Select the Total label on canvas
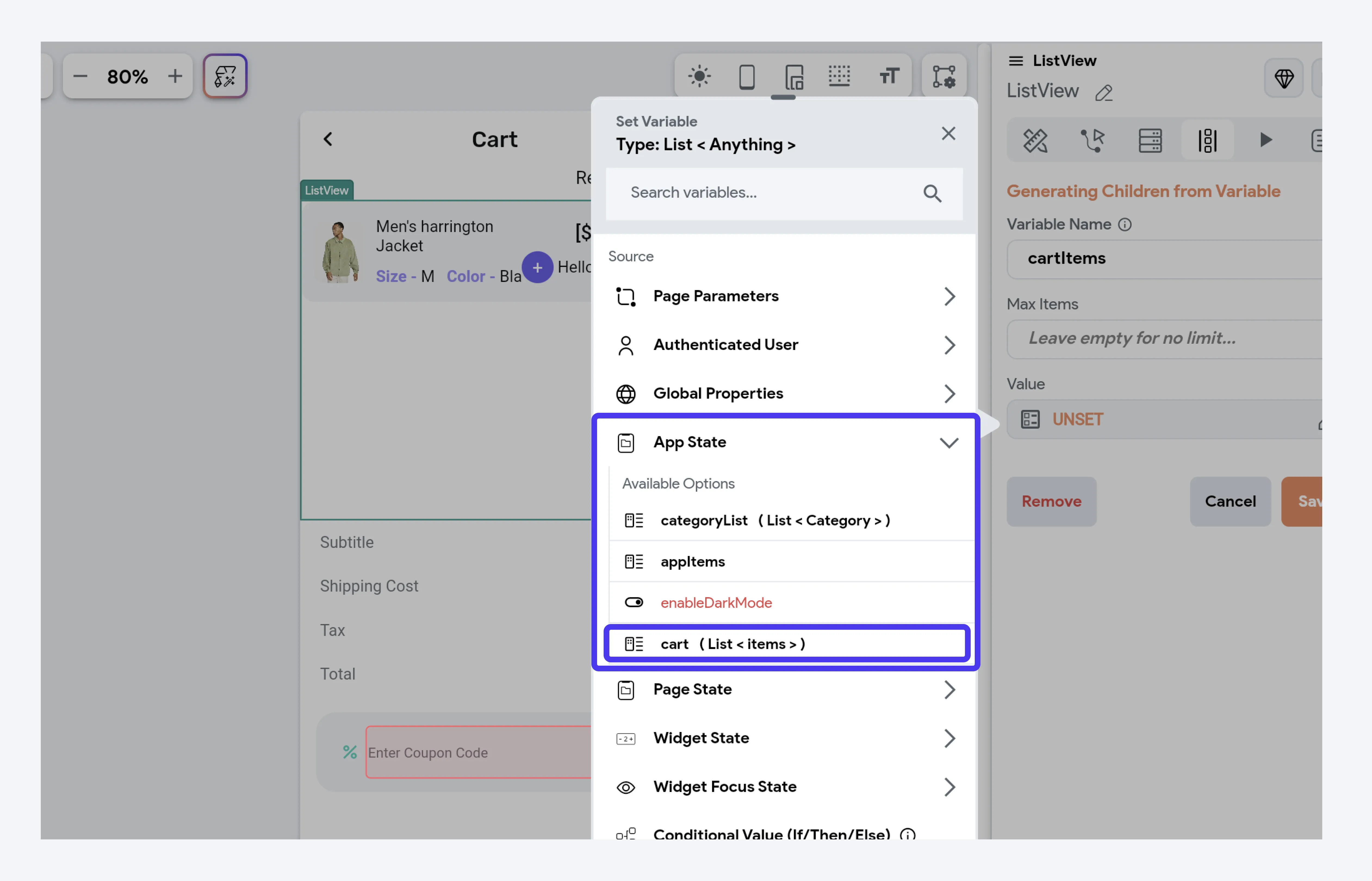This screenshot has width=1372, height=881. coord(337,674)
